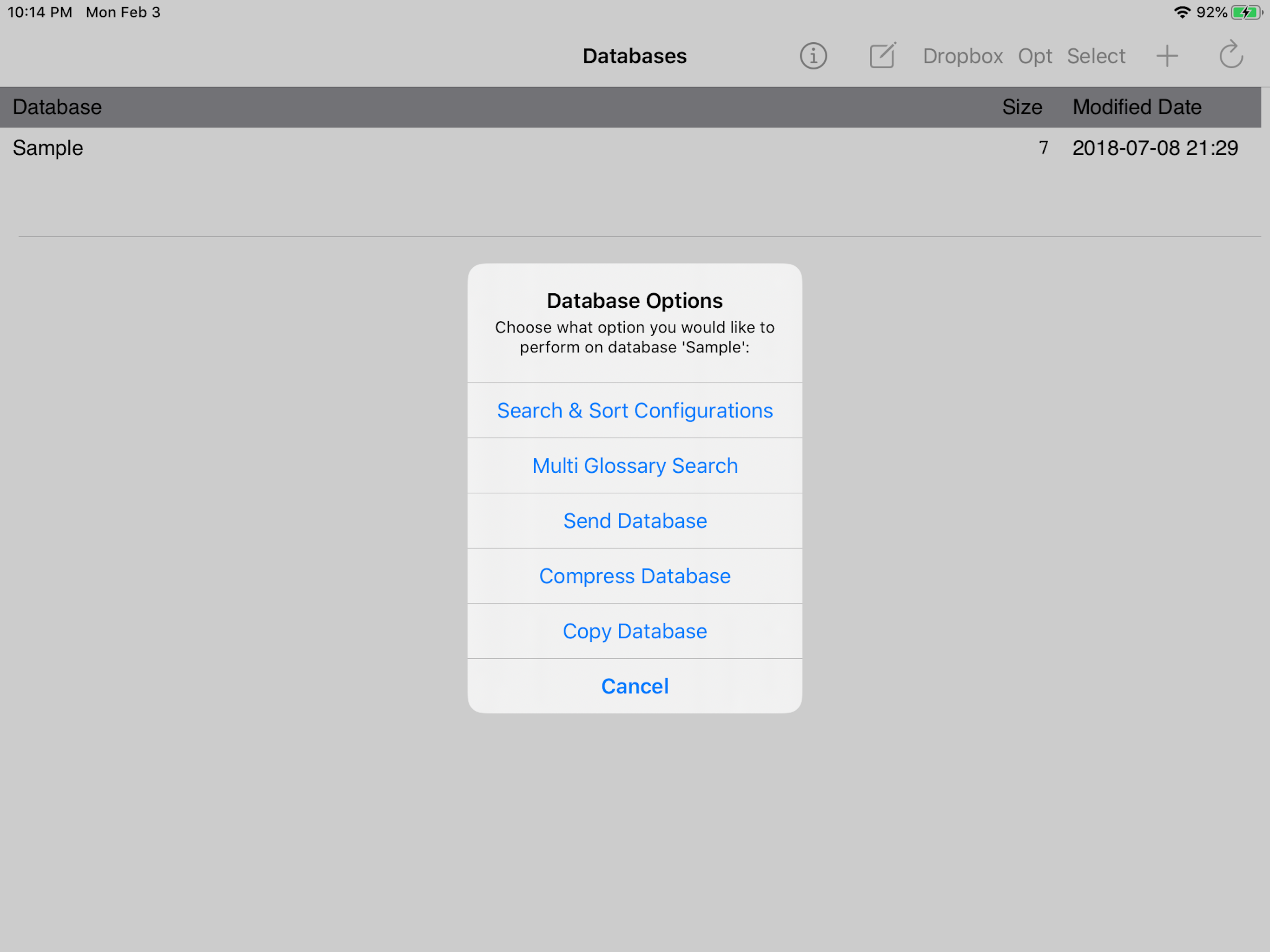Image resolution: width=1270 pixels, height=952 pixels.
Task: Tap the Databases title text
Action: click(635, 56)
